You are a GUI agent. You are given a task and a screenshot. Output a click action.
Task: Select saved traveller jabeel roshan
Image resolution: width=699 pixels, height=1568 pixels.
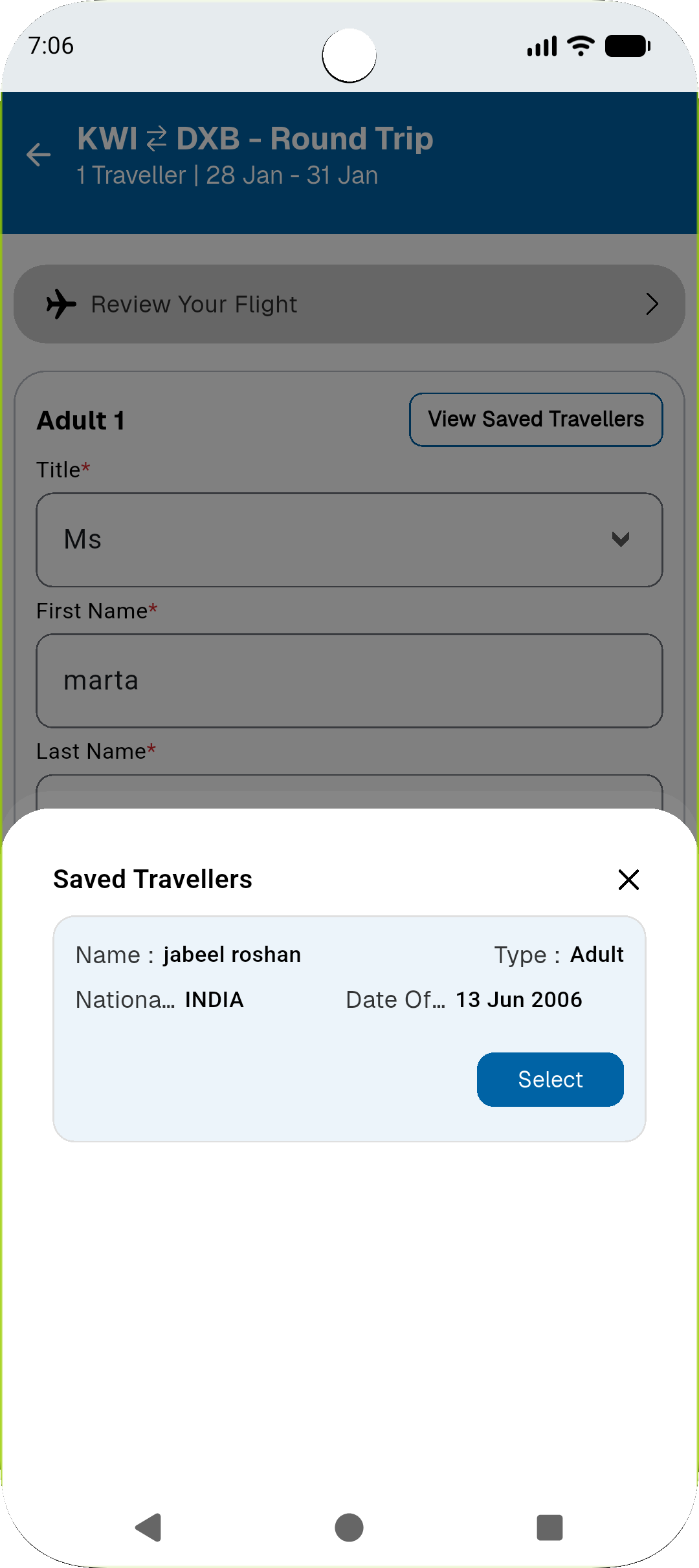(x=550, y=1080)
